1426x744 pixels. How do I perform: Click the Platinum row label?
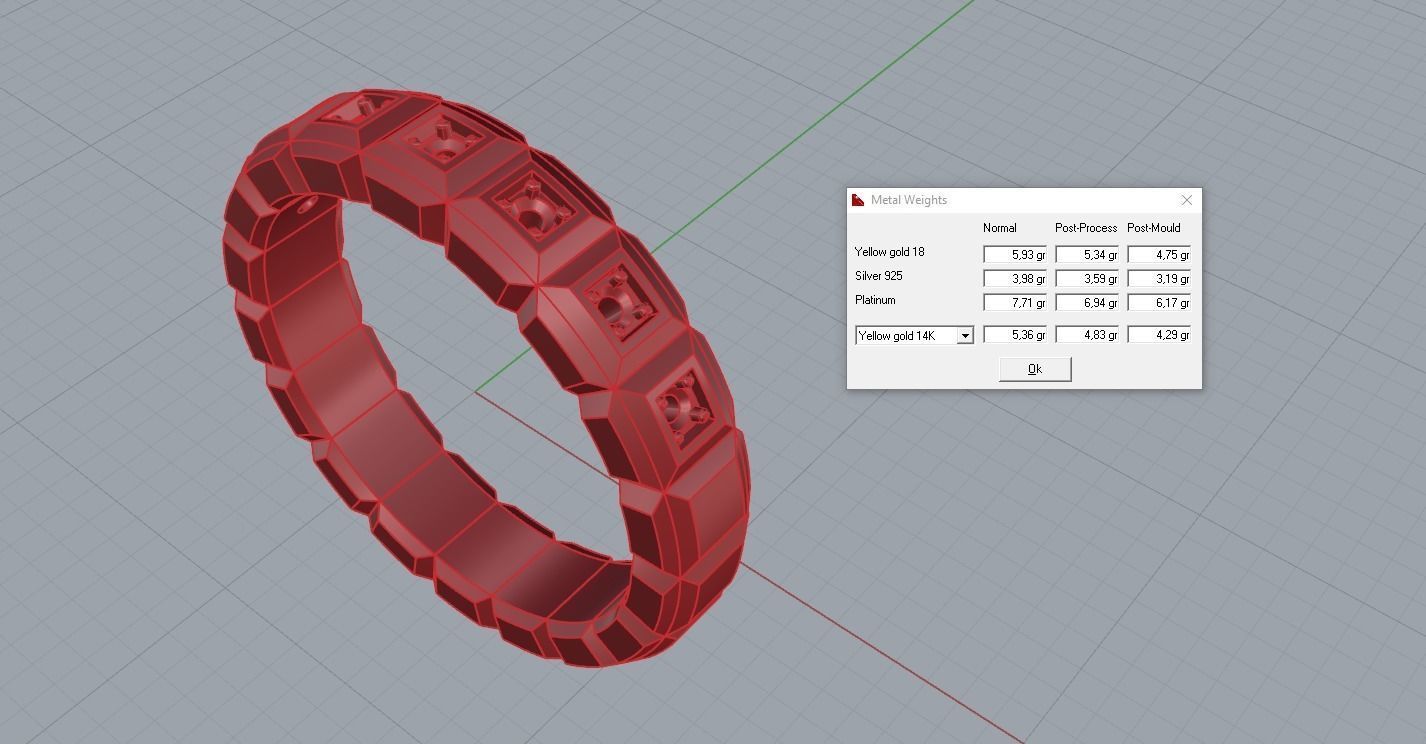[875, 300]
